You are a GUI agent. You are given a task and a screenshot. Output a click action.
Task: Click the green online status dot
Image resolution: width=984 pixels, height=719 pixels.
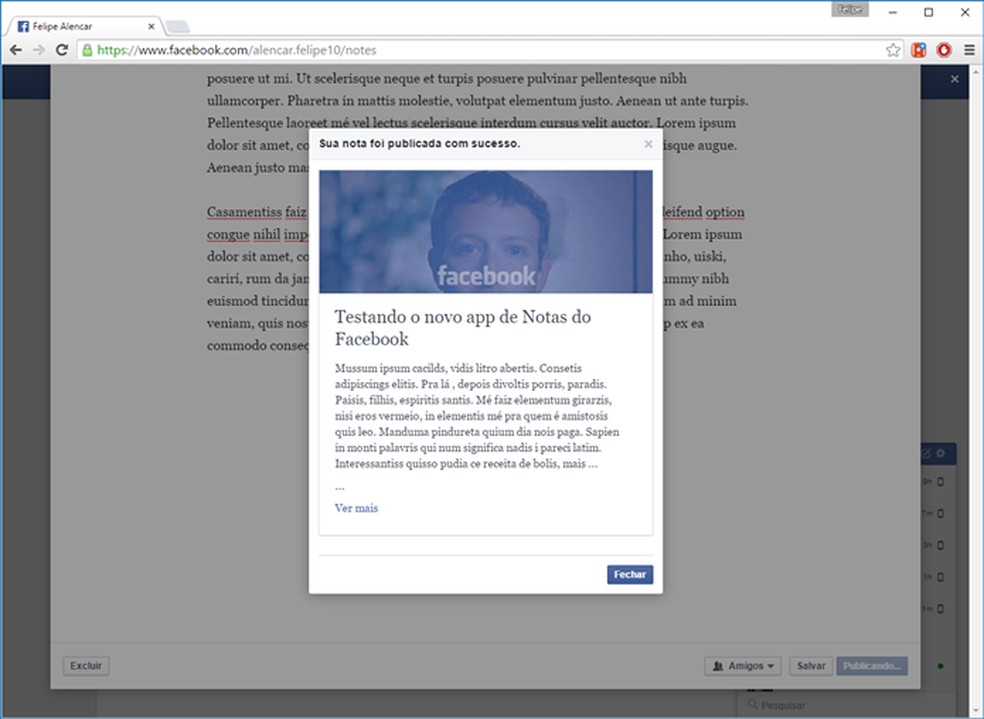point(940,666)
